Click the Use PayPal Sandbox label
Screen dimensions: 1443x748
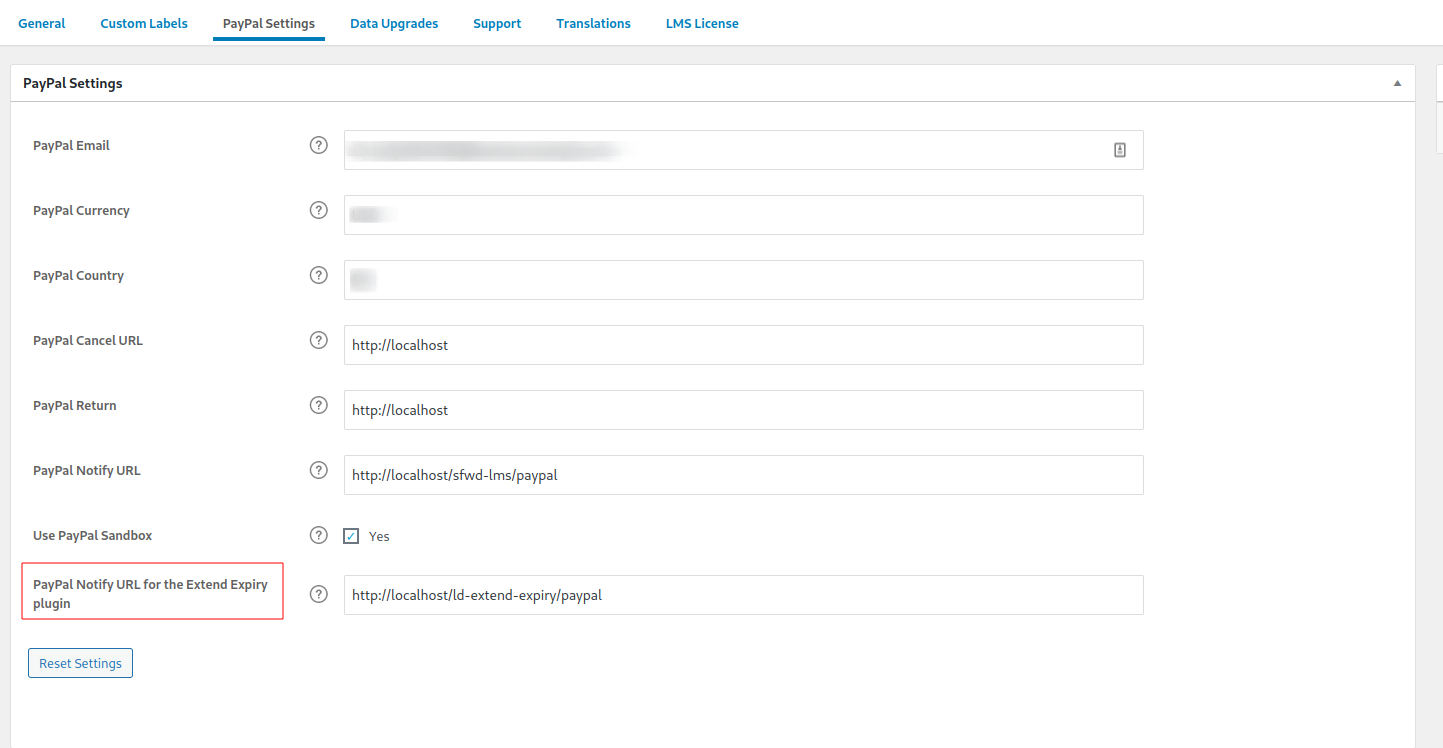92,535
